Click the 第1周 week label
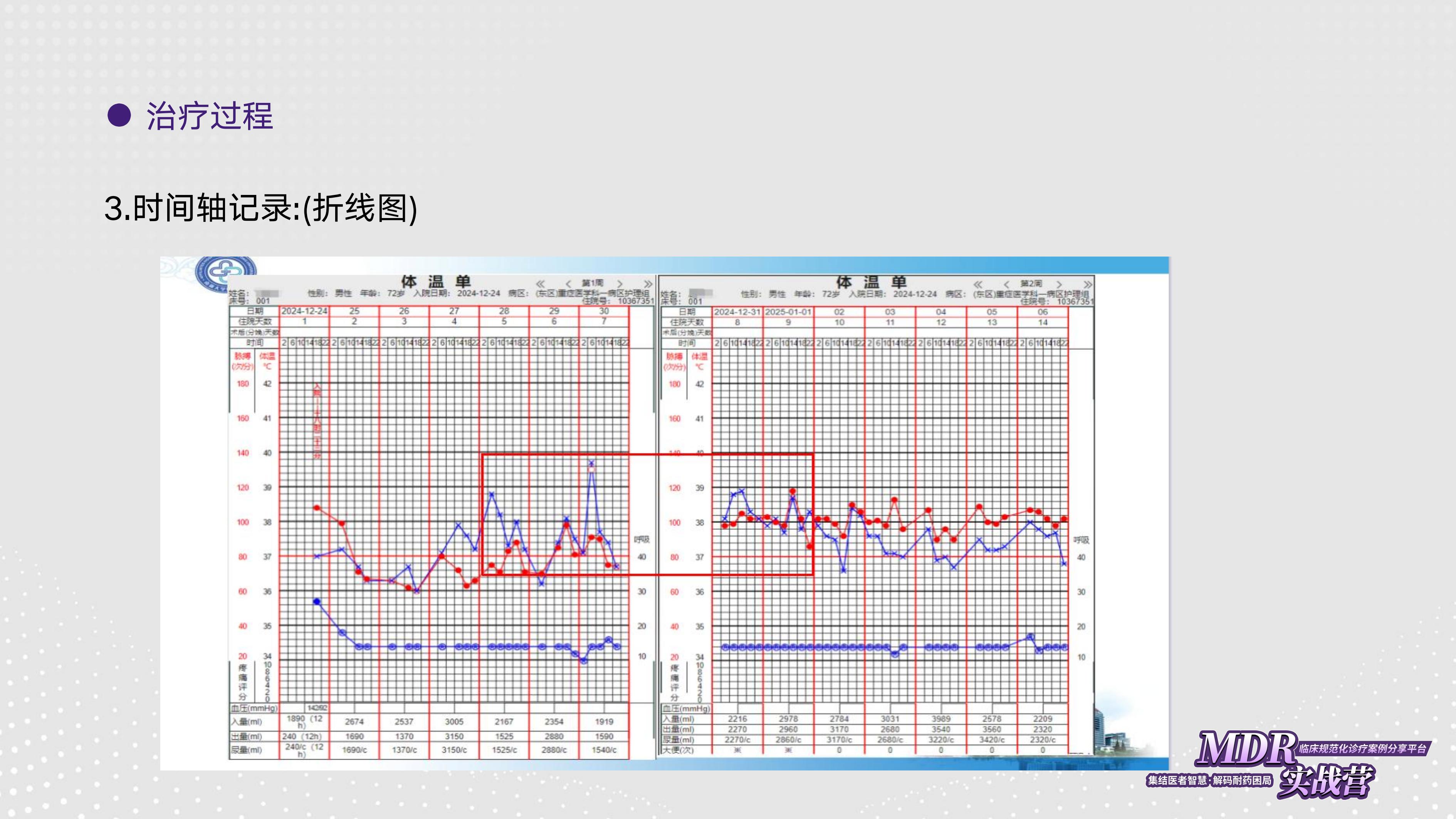 pyautogui.click(x=593, y=283)
